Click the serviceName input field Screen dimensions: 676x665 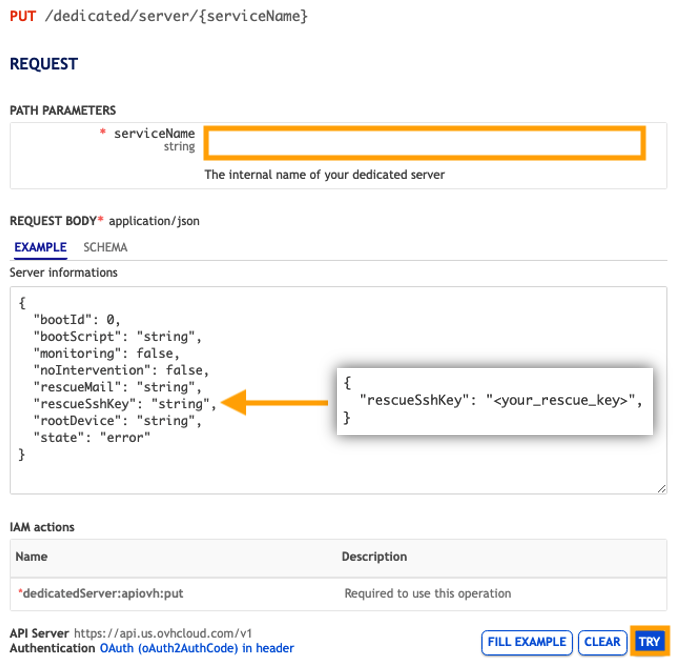pos(425,143)
